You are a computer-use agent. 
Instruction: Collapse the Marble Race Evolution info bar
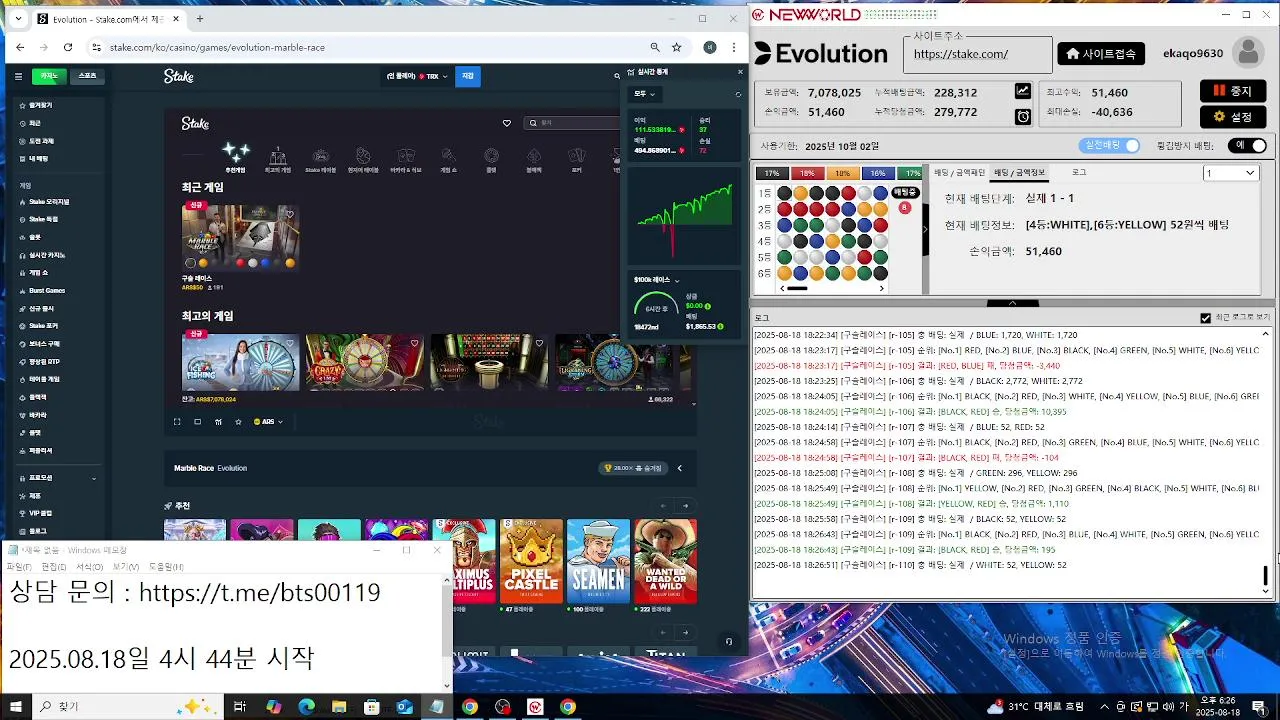click(680, 468)
